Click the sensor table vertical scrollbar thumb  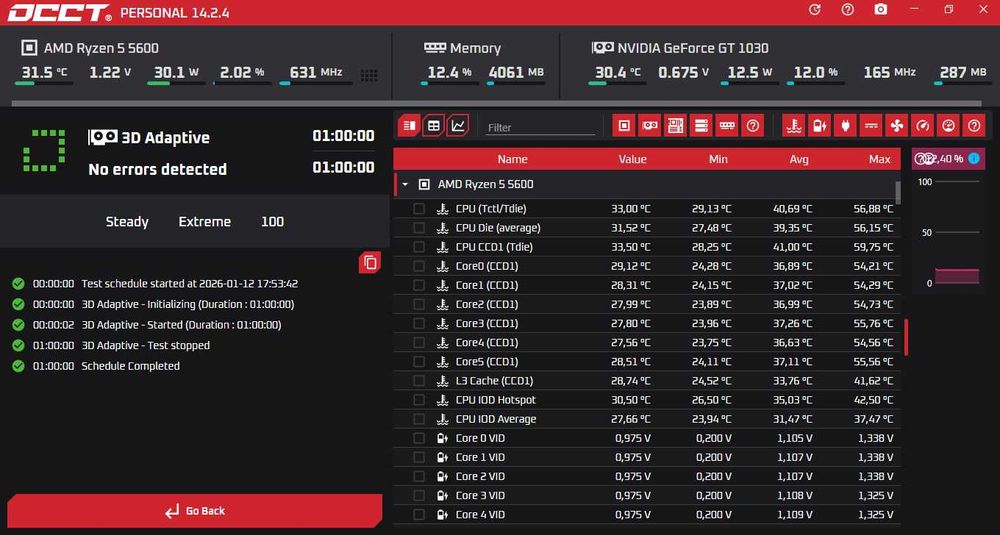(x=898, y=193)
